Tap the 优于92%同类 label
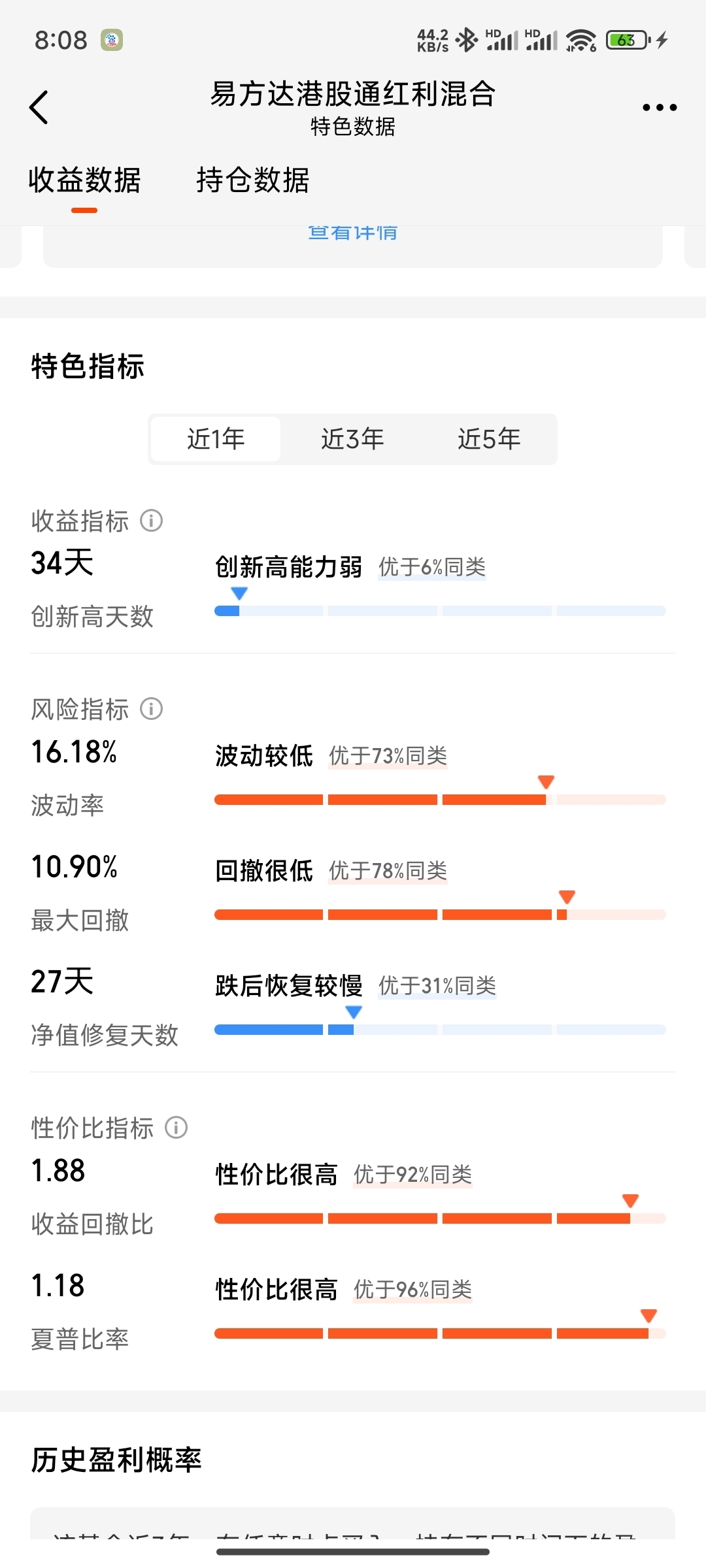Image resolution: width=706 pixels, height=1568 pixels. click(x=413, y=1175)
